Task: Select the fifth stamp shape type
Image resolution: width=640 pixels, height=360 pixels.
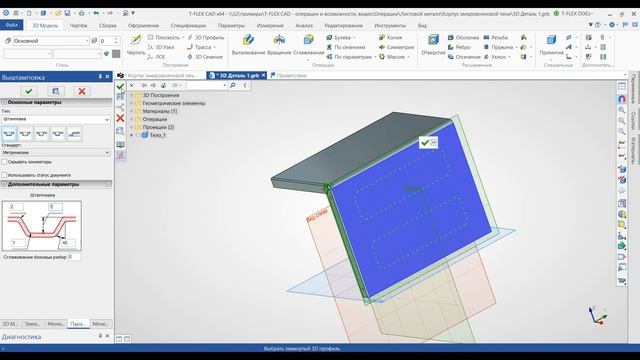Action: click(x=74, y=134)
